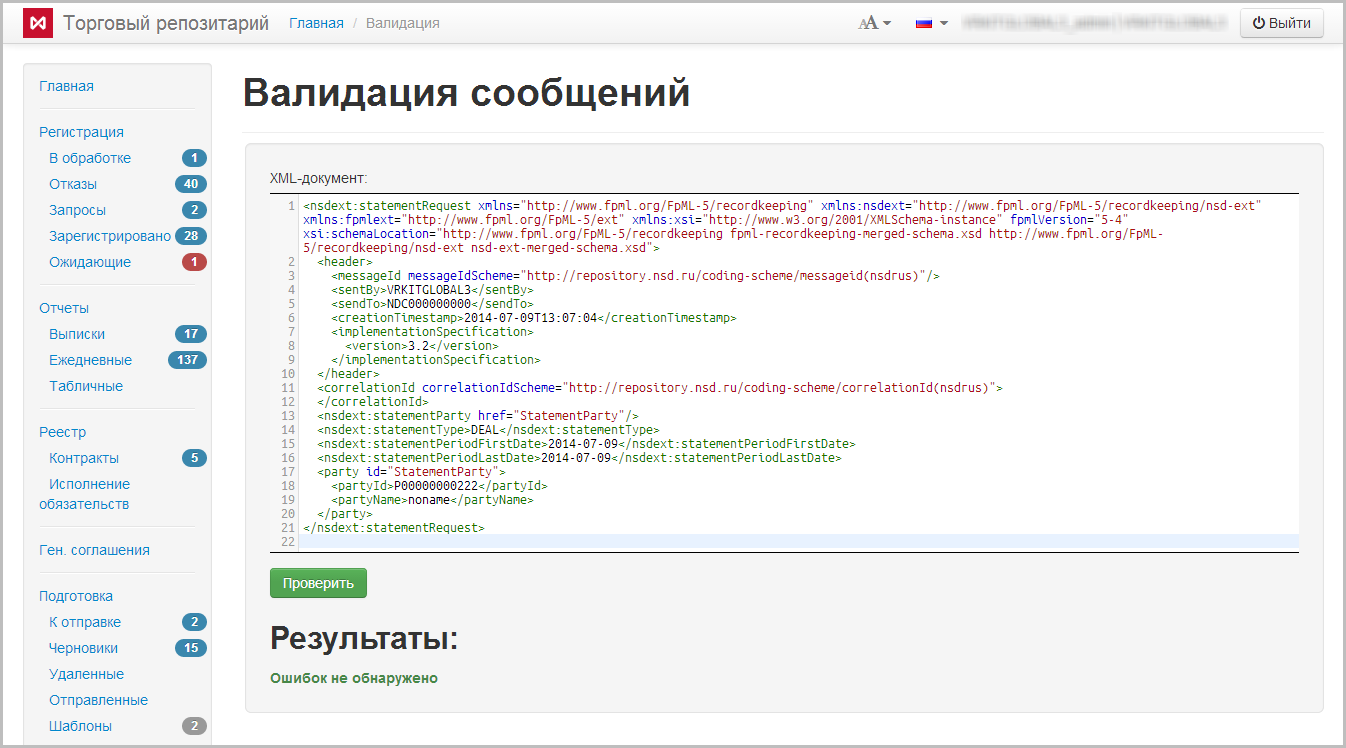
Task: Click the red Moscow Exchange logo icon
Action: click(x=38, y=23)
